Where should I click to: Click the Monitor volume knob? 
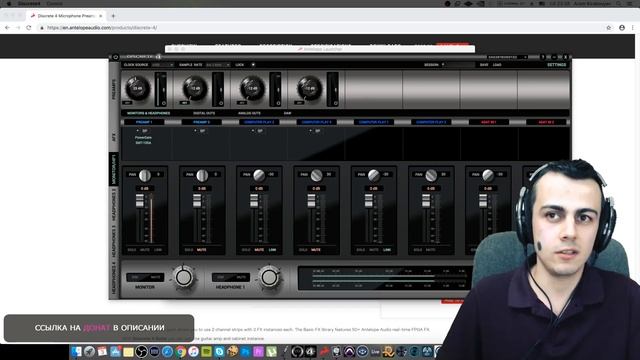(x=184, y=278)
